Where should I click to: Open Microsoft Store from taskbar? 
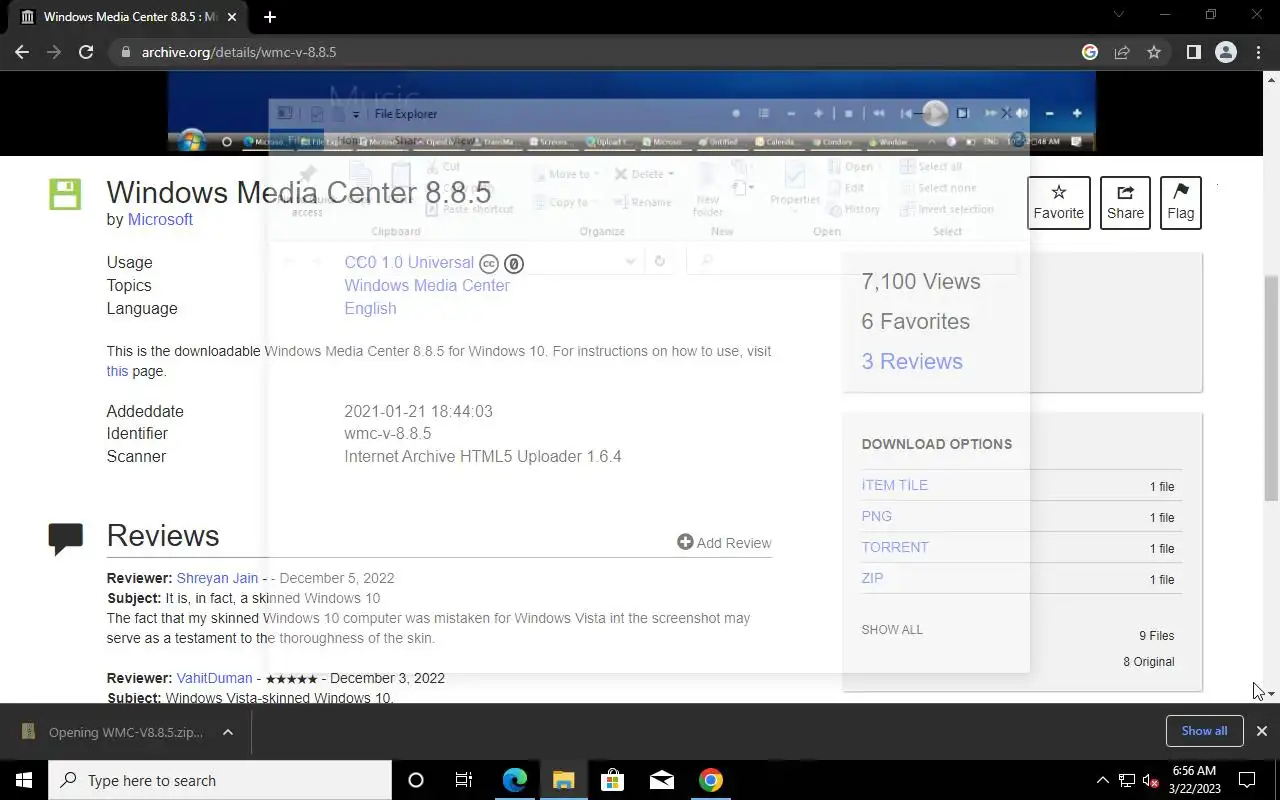click(x=613, y=780)
